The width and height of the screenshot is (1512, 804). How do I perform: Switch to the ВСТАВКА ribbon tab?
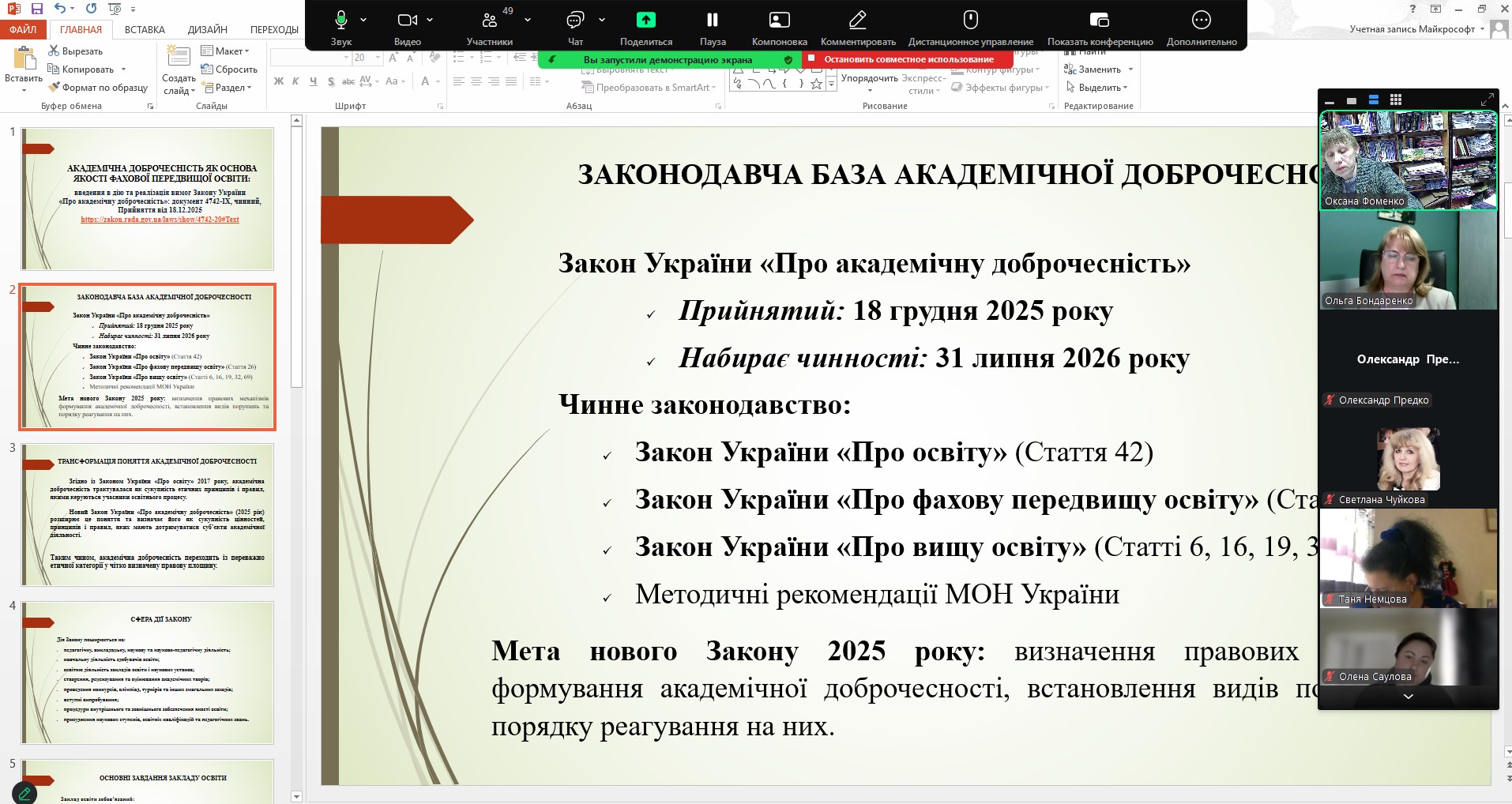(x=145, y=29)
